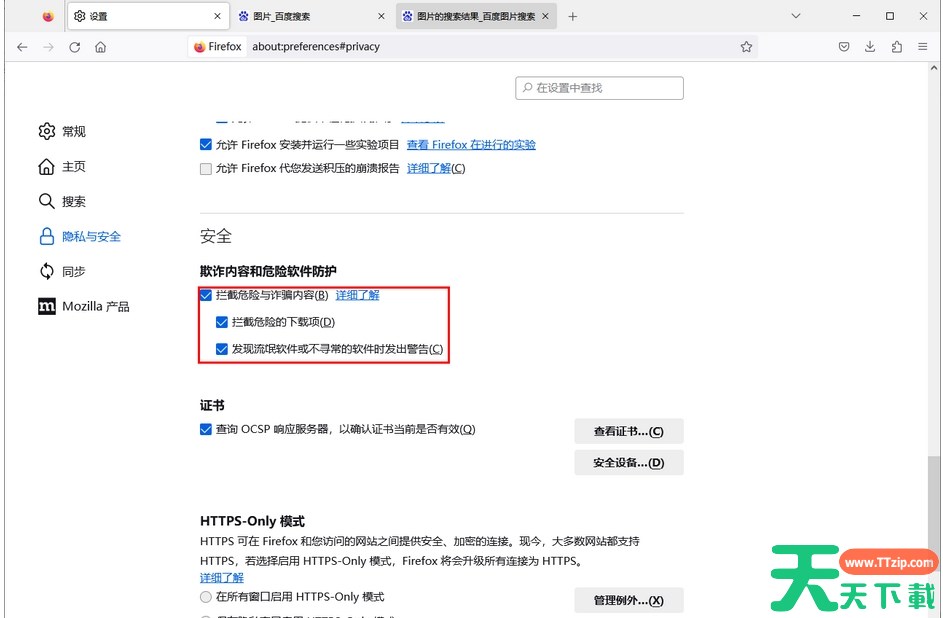943x618 pixels.
Task: Bookmark this page with the star
Action: click(746, 47)
